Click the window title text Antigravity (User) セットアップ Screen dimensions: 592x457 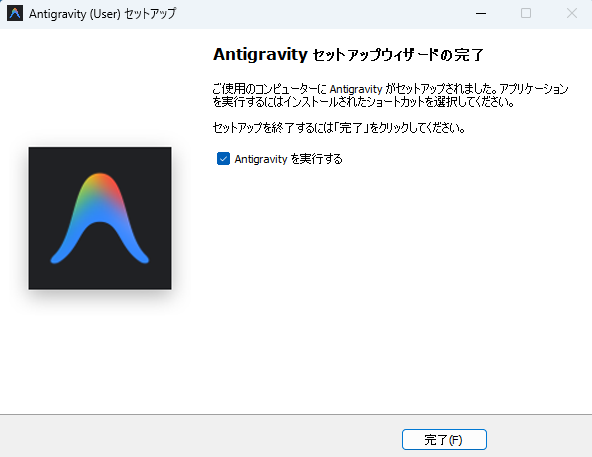pyautogui.click(x=102, y=14)
